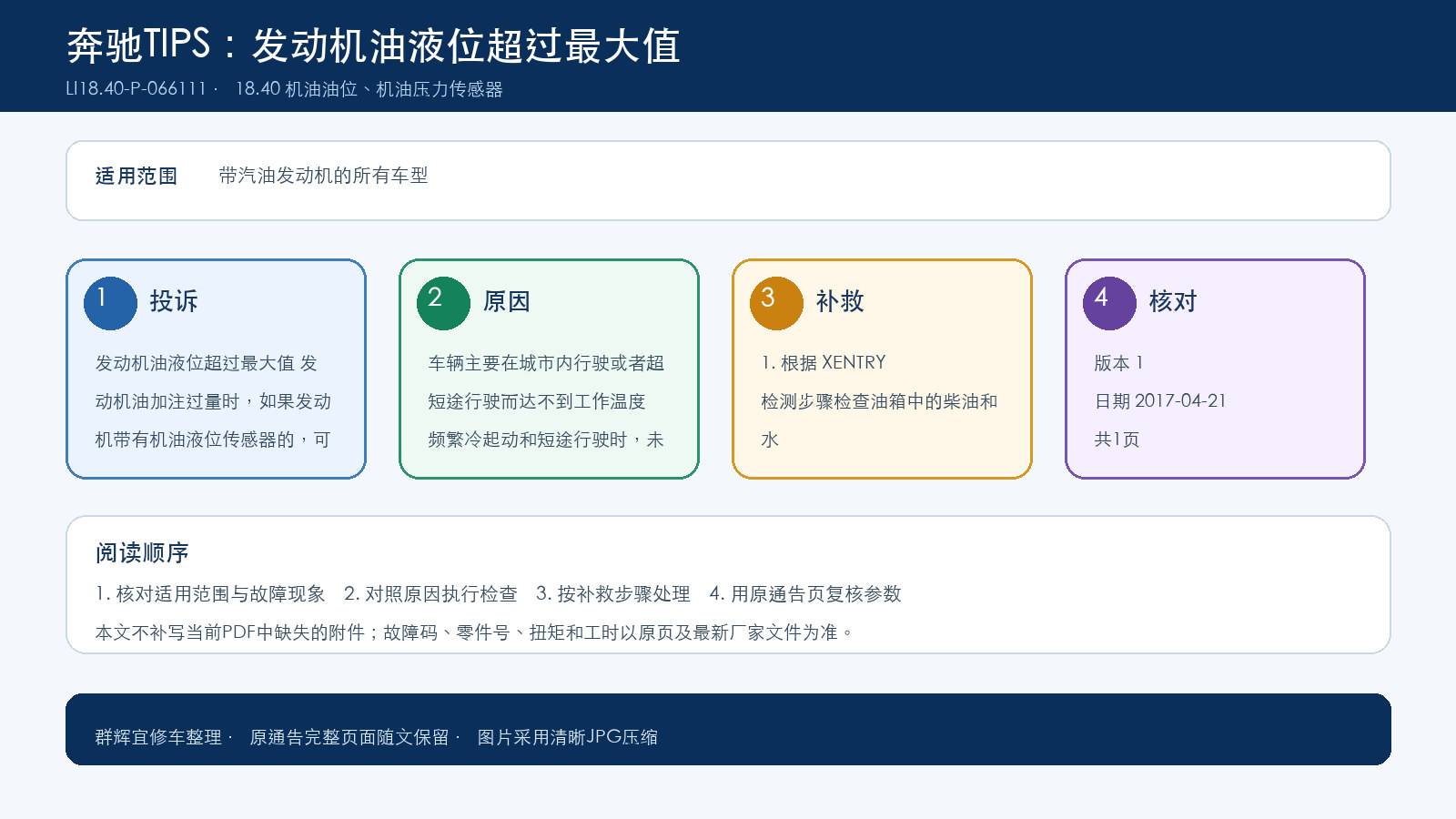Click the purple number 4 circle
The width and height of the screenshot is (1456, 819).
coord(1109,303)
